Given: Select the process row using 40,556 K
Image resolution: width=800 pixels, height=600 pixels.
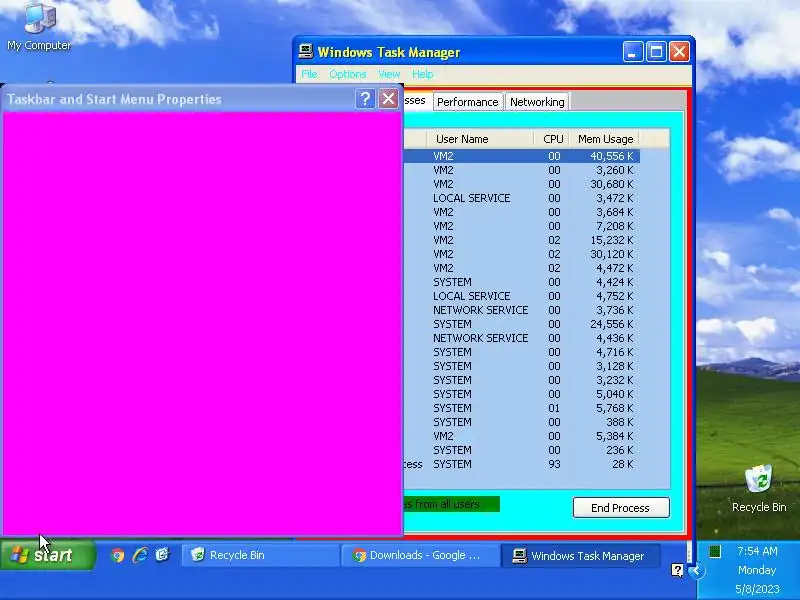Looking at the screenshot, I should click(521, 156).
